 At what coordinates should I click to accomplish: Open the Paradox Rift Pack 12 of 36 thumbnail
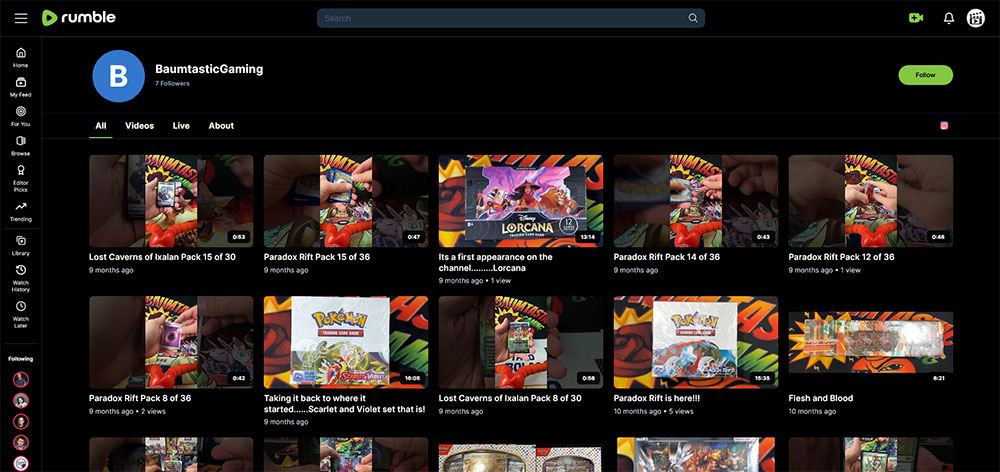point(871,201)
